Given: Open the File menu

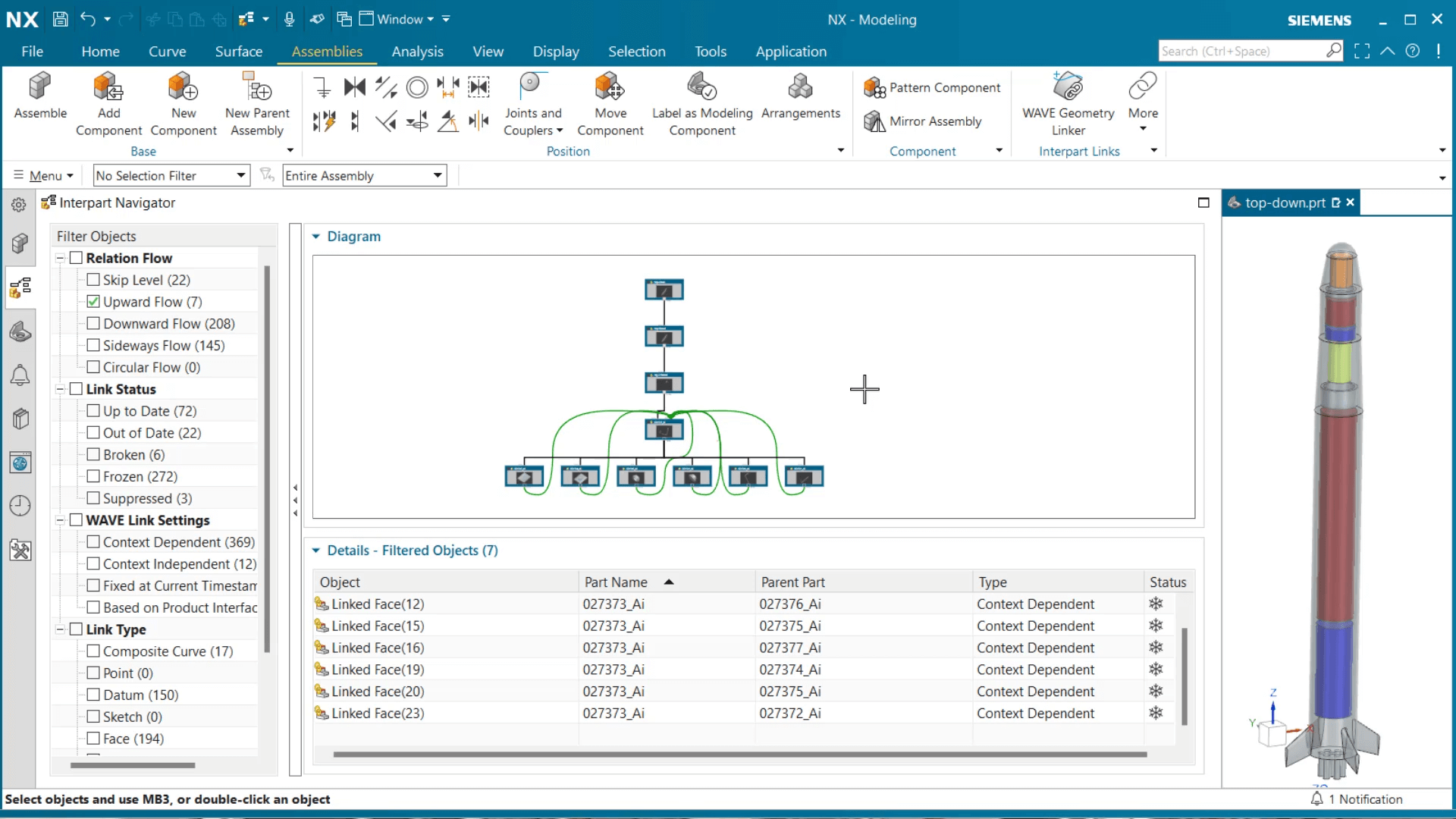Looking at the screenshot, I should click(x=32, y=52).
